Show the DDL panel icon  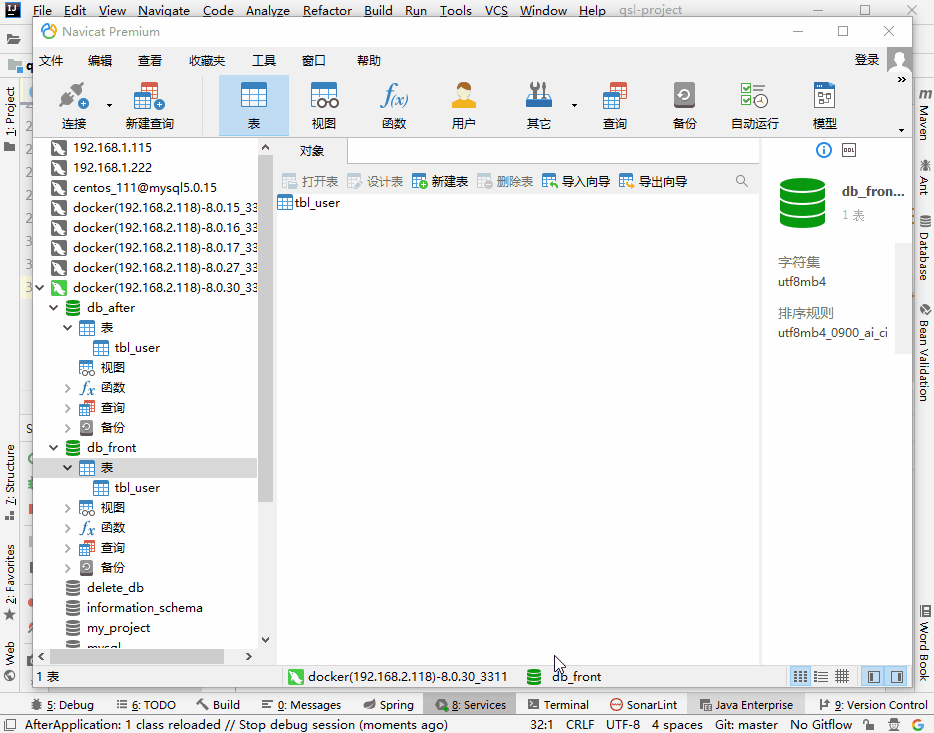[x=849, y=150]
